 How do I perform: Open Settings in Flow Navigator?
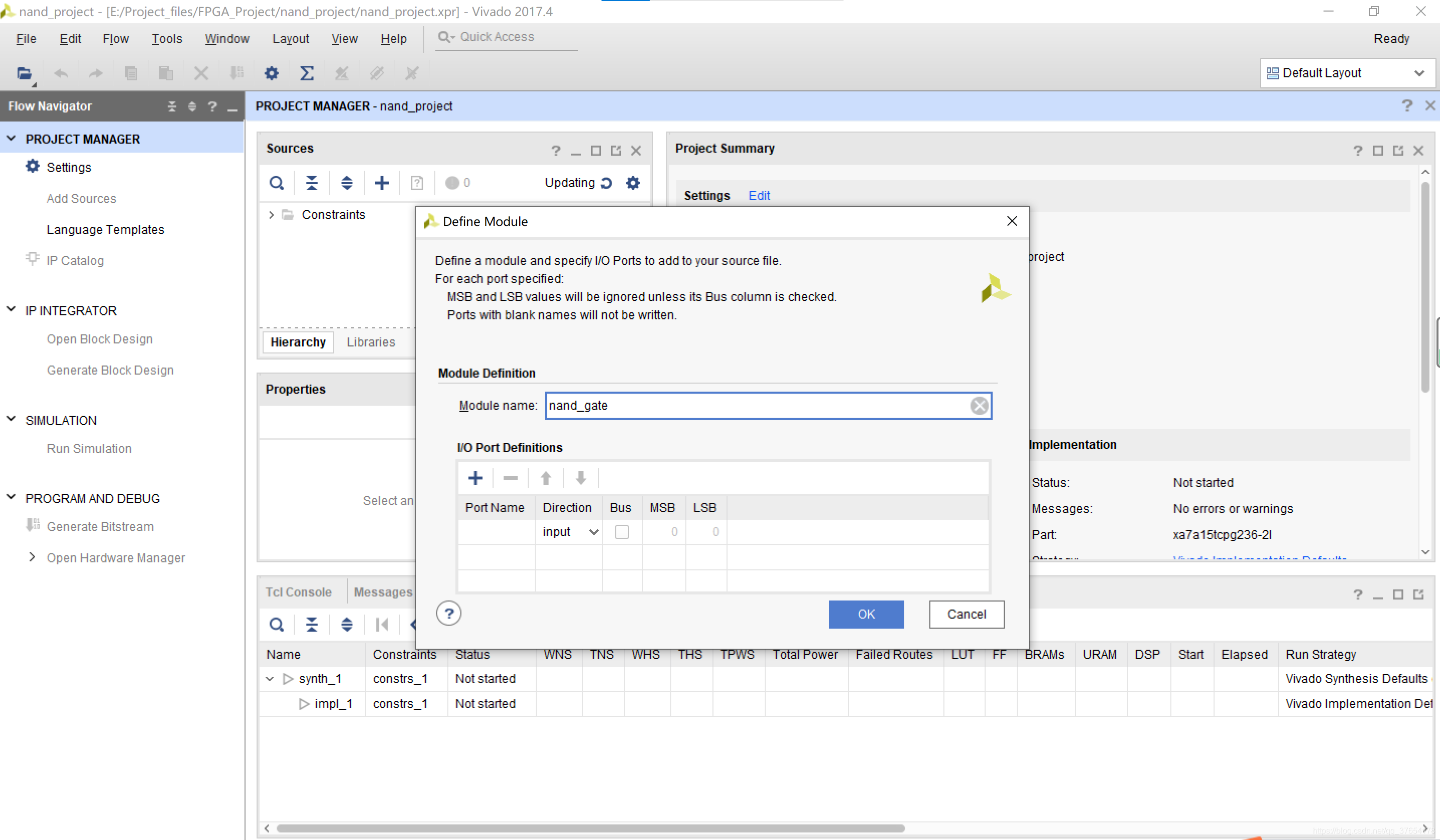[x=69, y=167]
